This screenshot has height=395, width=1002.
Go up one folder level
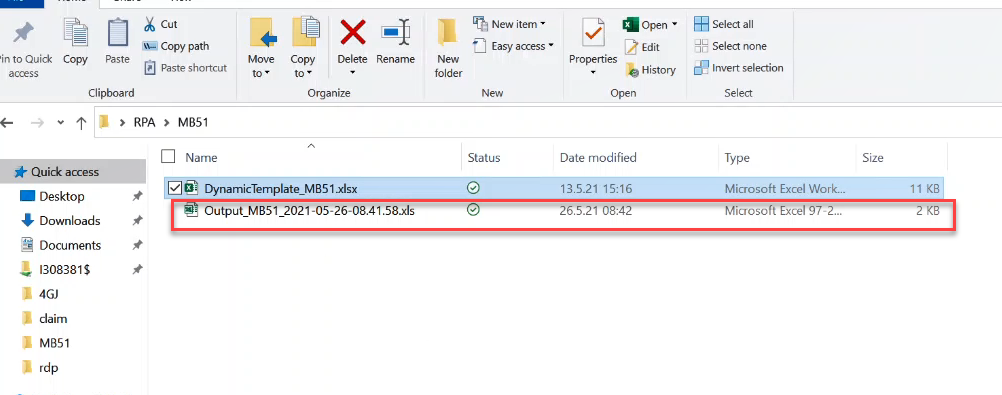click(81, 123)
